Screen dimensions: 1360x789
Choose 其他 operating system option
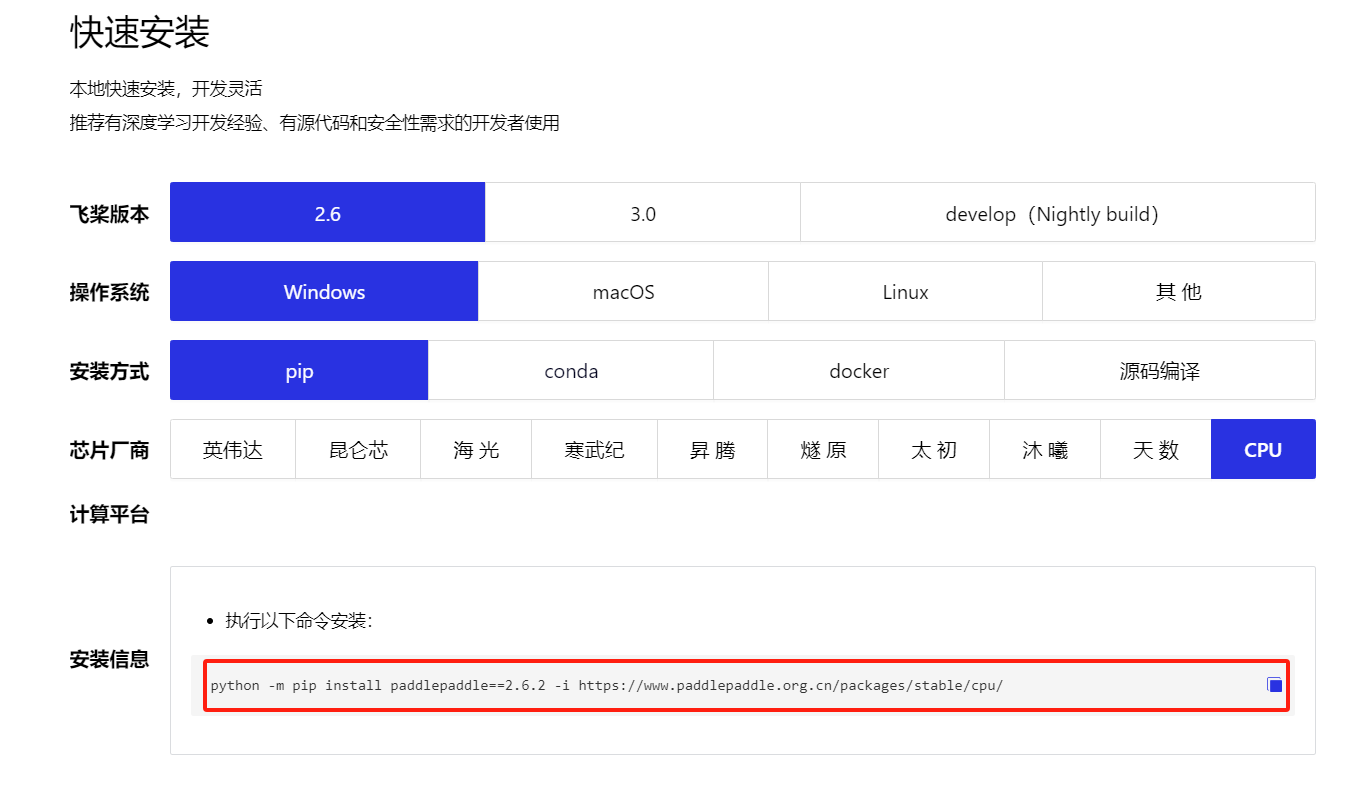tap(1179, 291)
